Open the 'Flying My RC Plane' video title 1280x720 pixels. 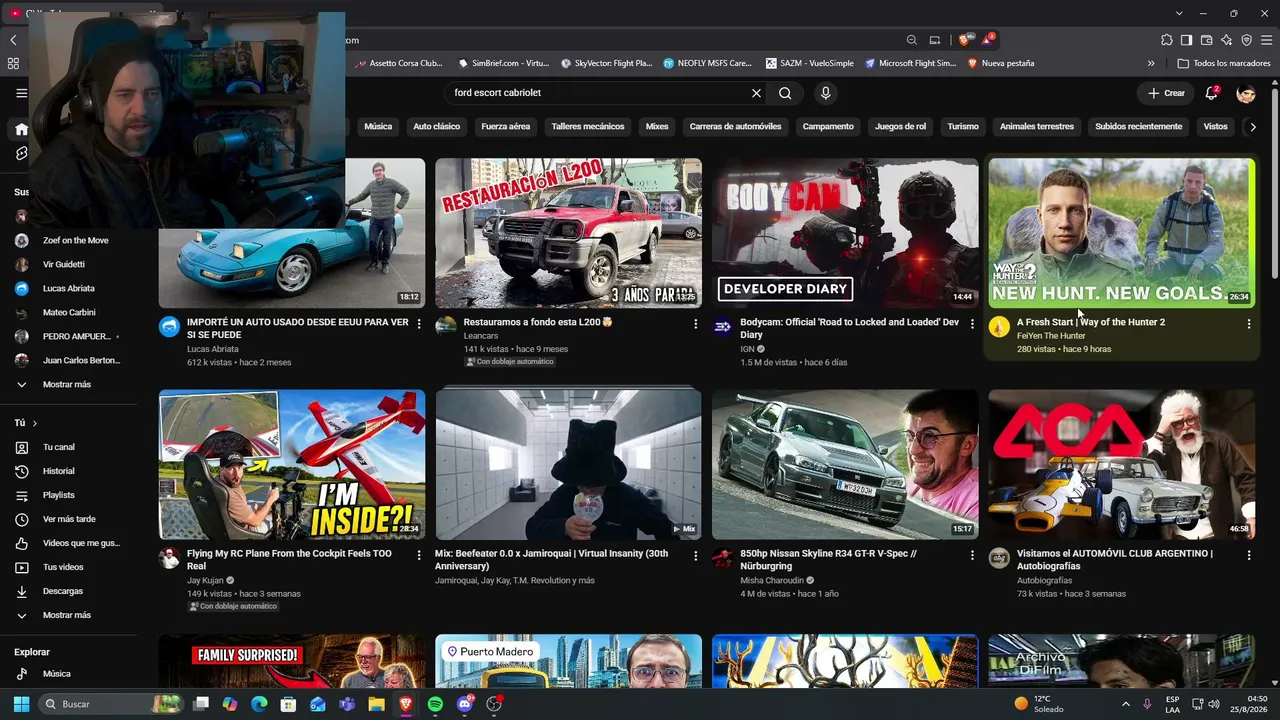[290, 560]
